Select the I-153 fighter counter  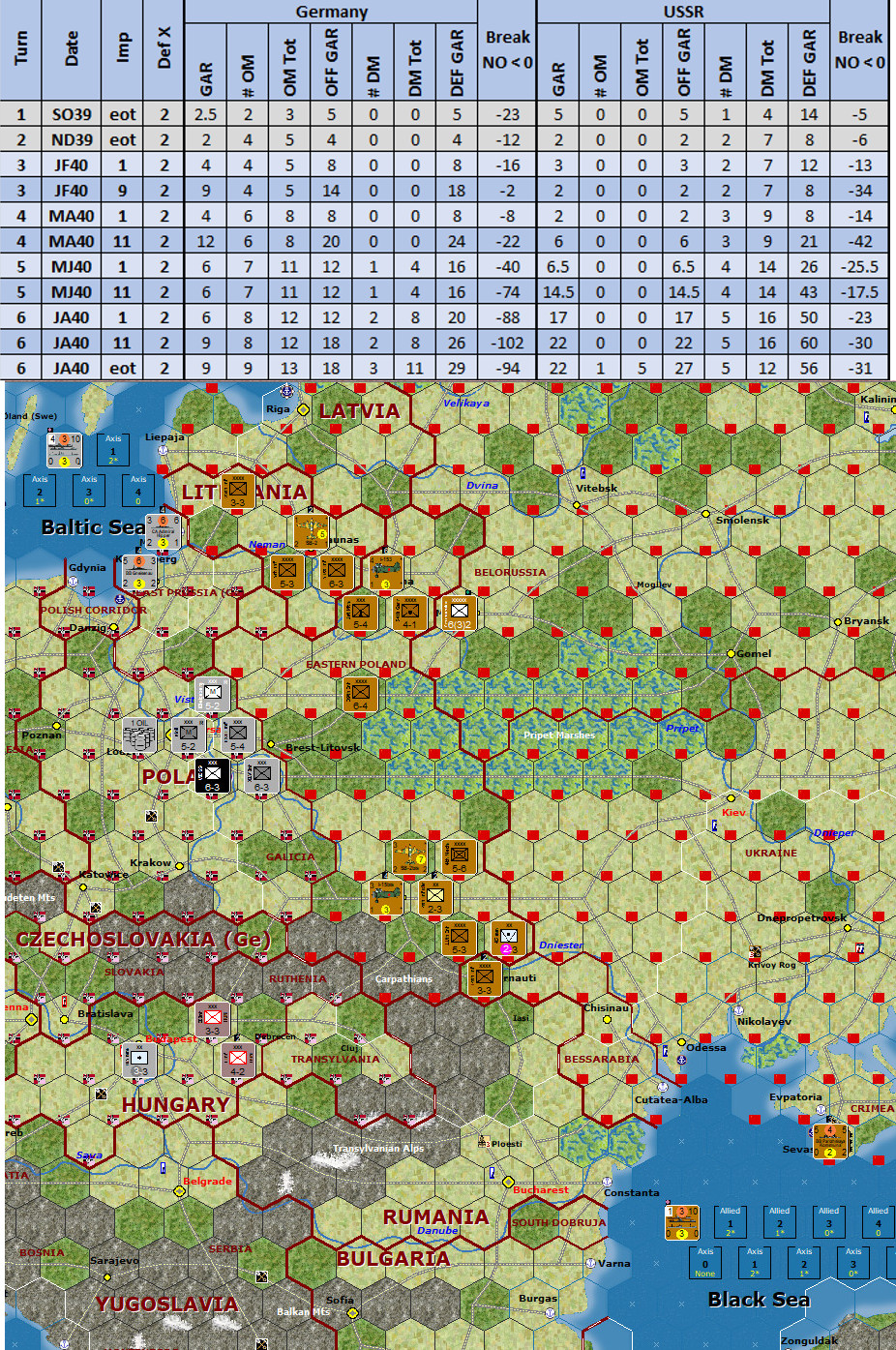pos(385,572)
